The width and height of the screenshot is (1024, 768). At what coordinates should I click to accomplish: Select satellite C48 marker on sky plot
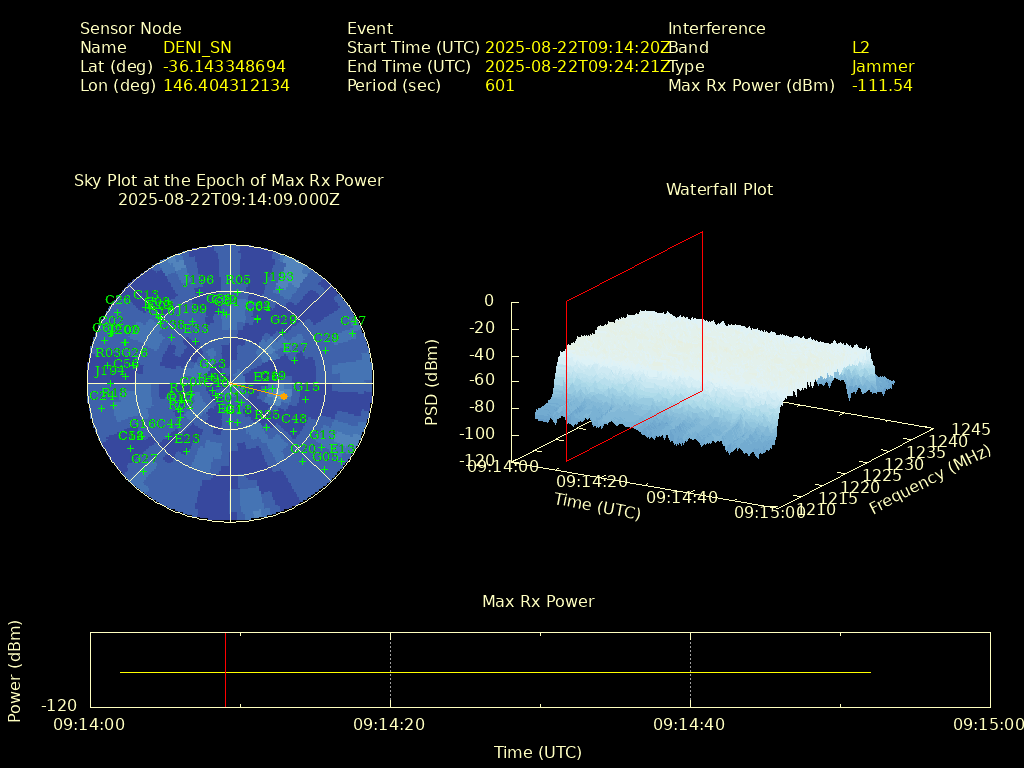pos(293,430)
